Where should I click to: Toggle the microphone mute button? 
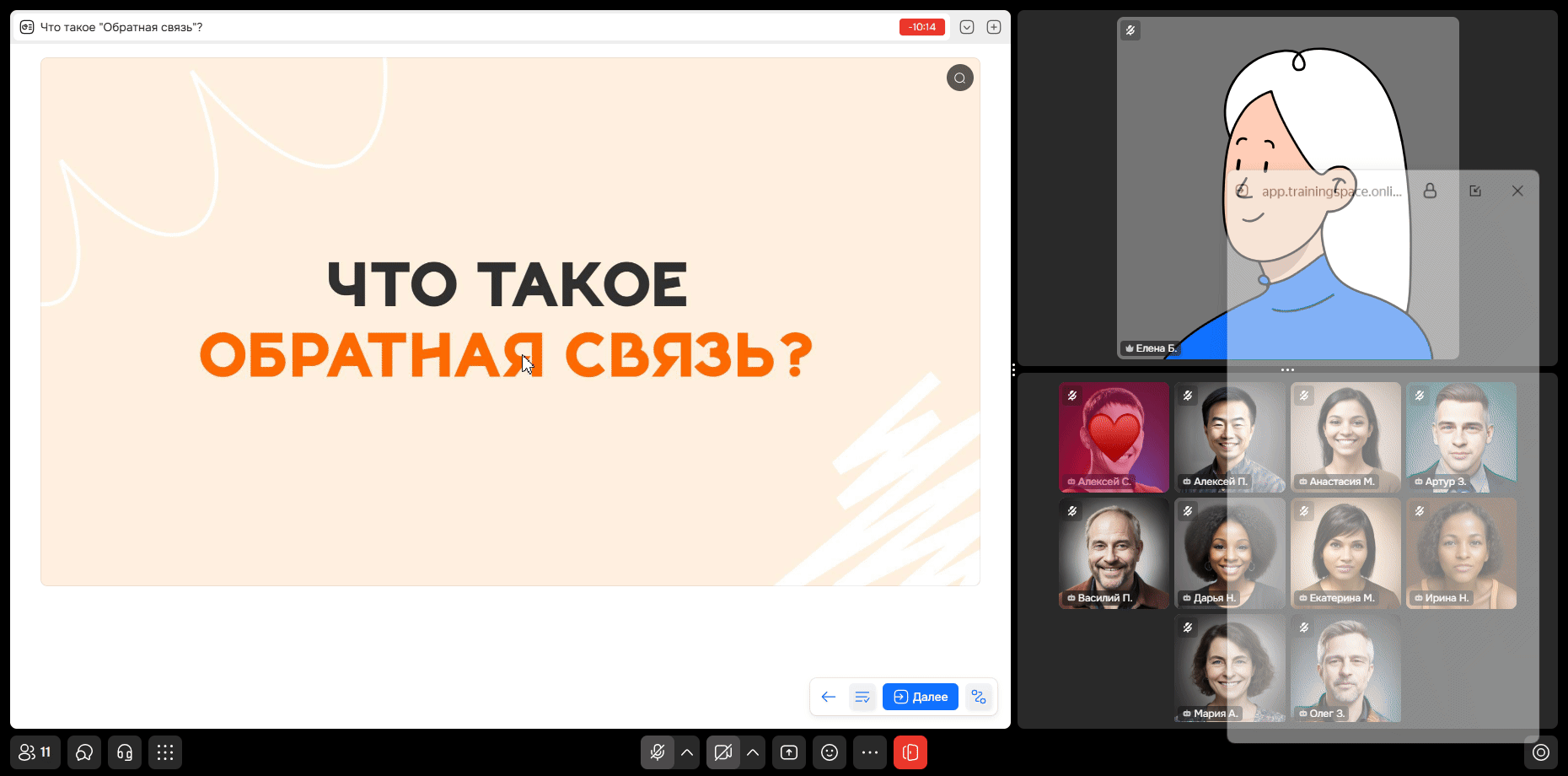[x=658, y=752]
